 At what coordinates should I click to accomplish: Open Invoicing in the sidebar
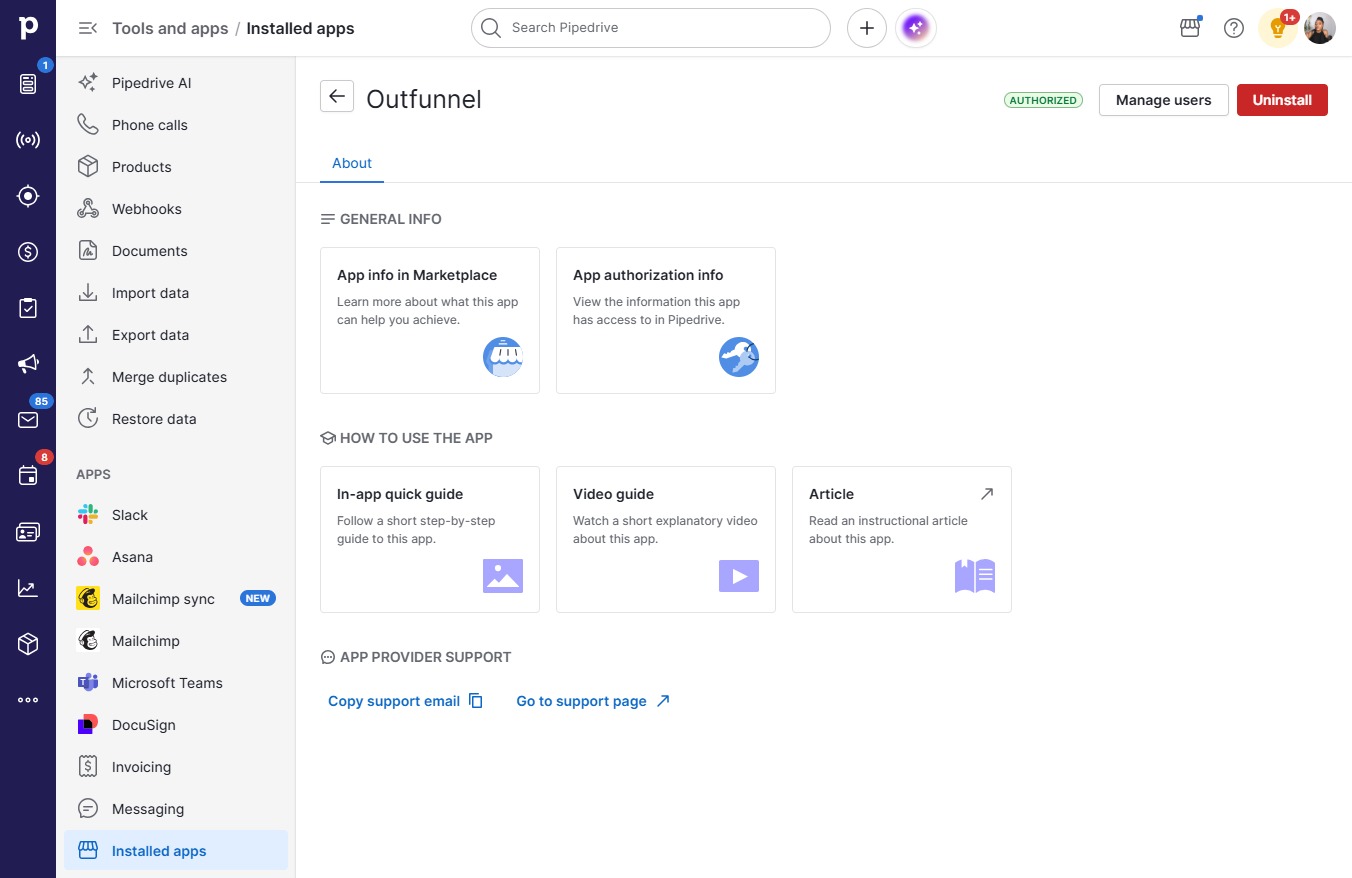pos(176,767)
